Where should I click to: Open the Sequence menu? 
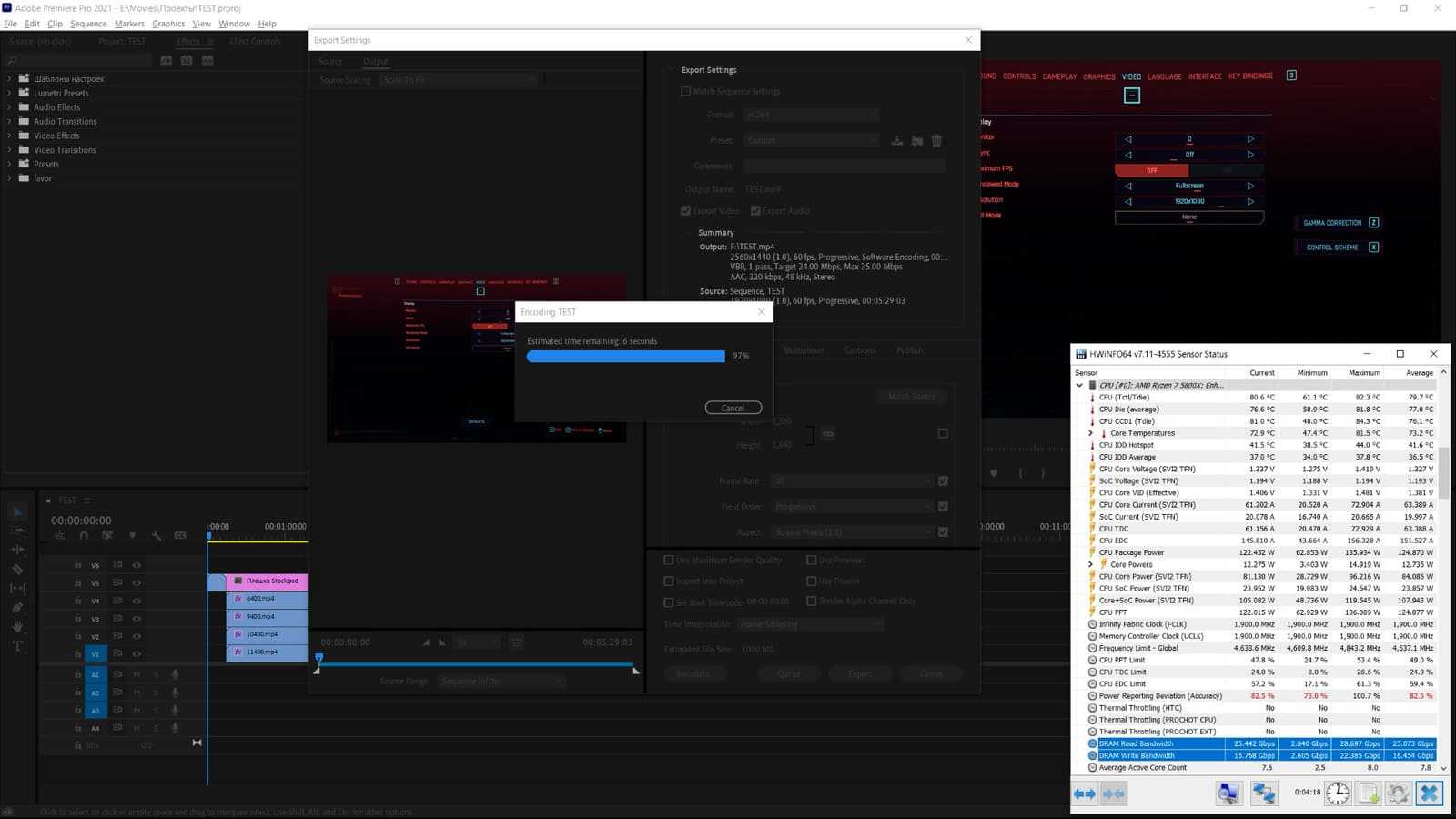(x=88, y=24)
